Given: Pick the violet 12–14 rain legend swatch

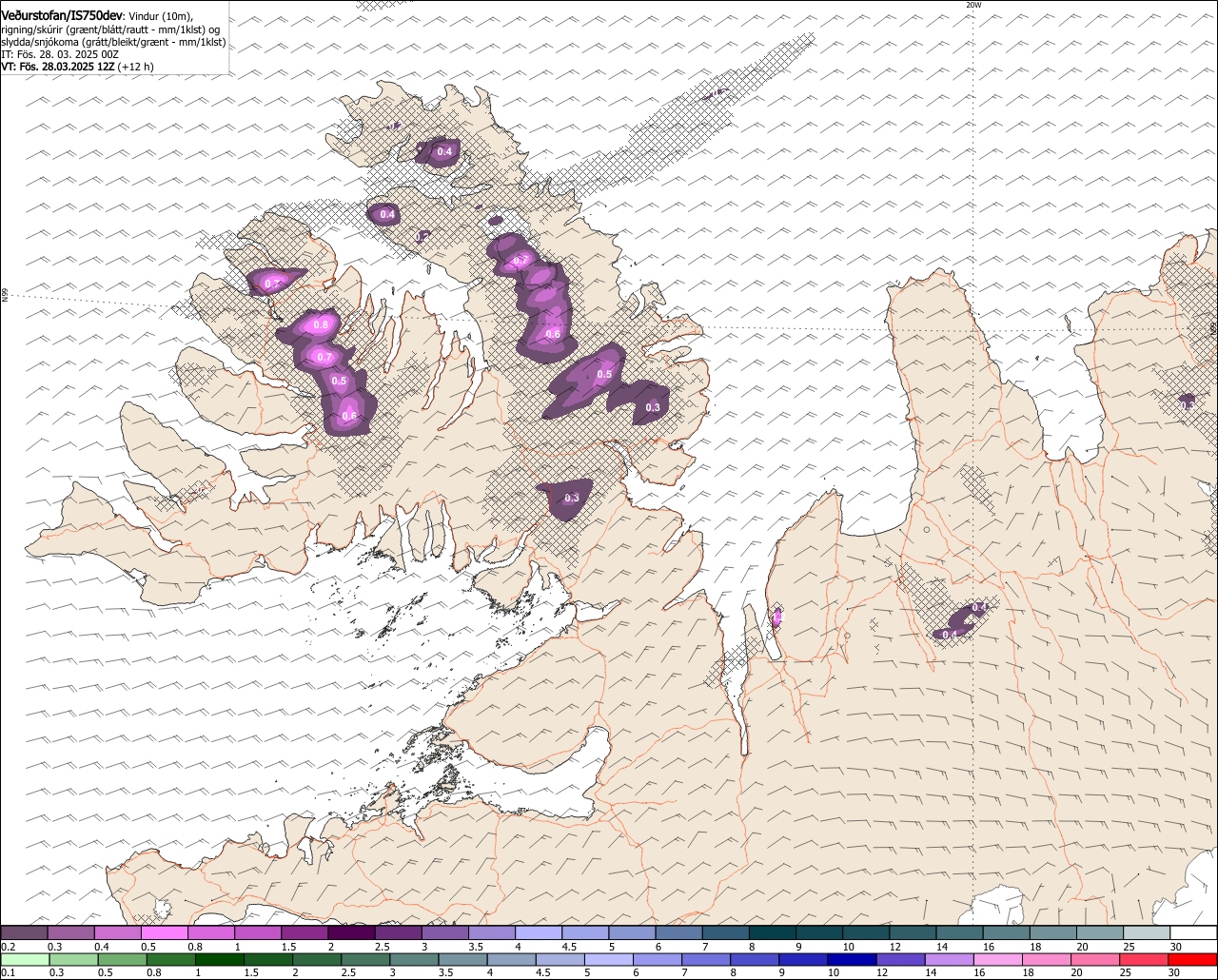Looking at the screenshot, I should point(902,958).
